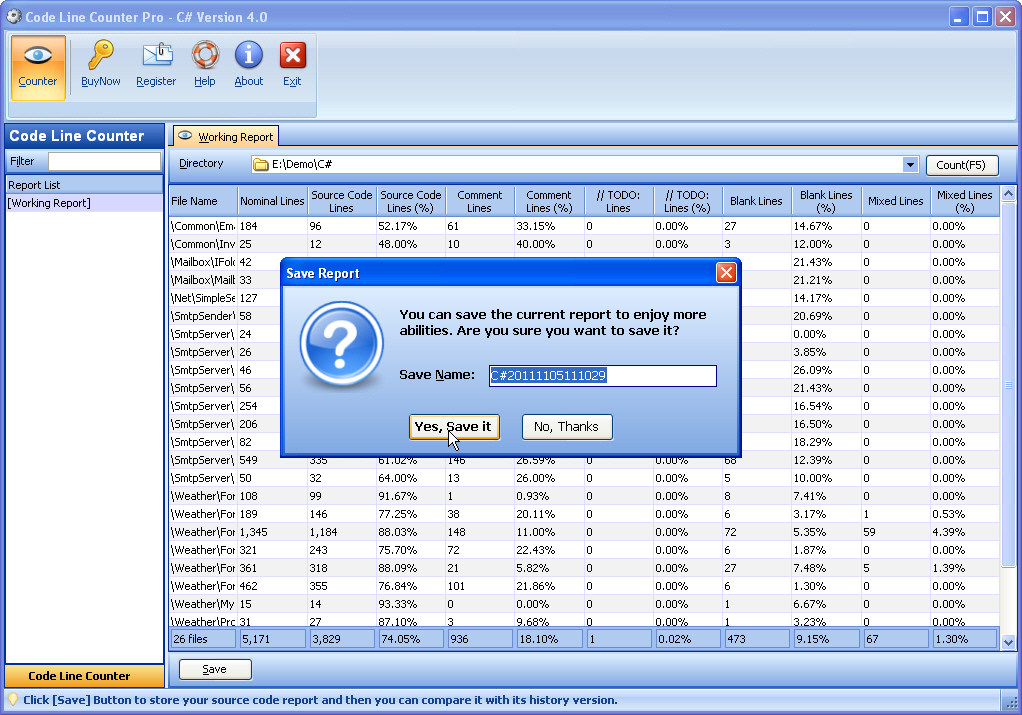Viewport: 1022px width, 715px height.
Task: Click the gear icon in the title bar
Action: click(x=14, y=16)
